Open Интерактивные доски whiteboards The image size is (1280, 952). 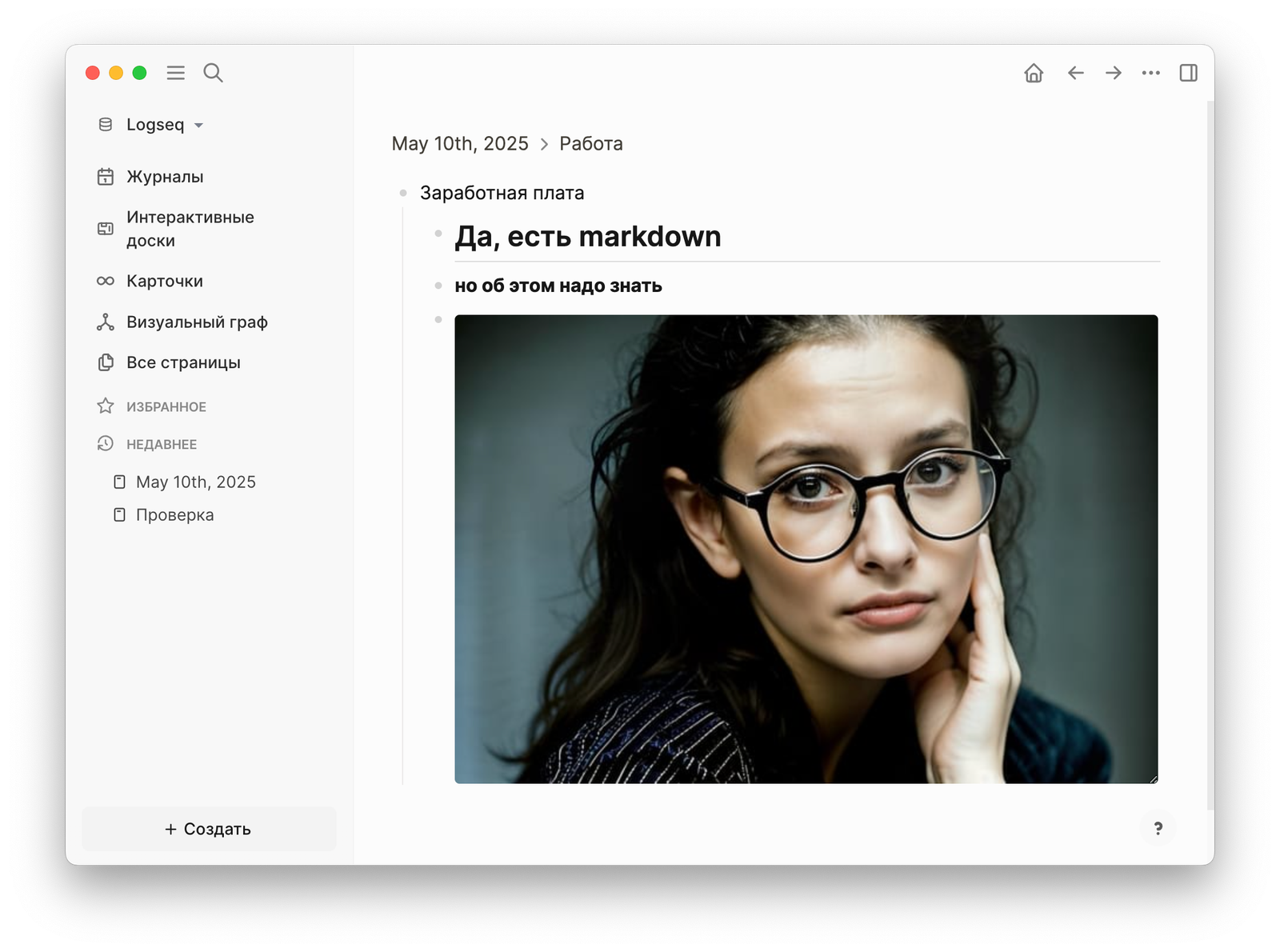[190, 229]
